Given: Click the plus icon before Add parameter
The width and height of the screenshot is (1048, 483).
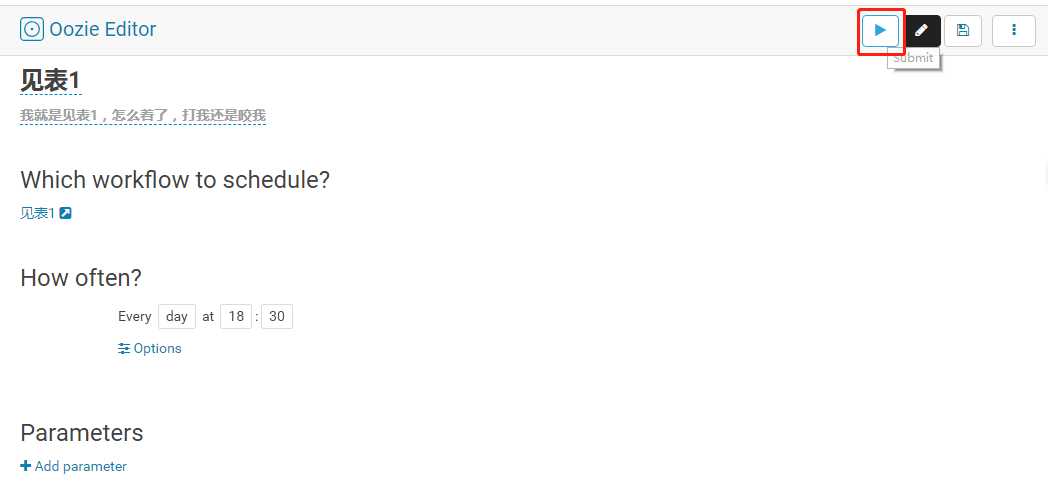Looking at the screenshot, I should tap(25, 466).
